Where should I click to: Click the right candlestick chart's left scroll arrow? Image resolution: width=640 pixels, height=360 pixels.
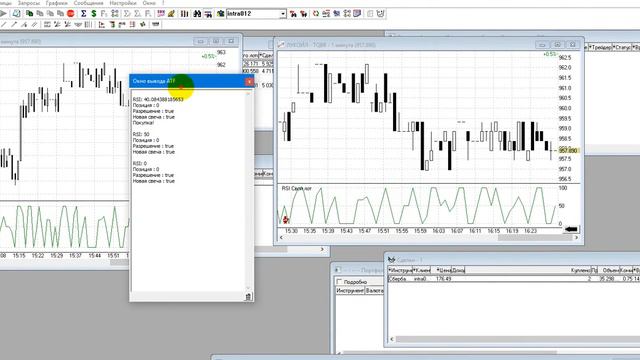click(281, 237)
